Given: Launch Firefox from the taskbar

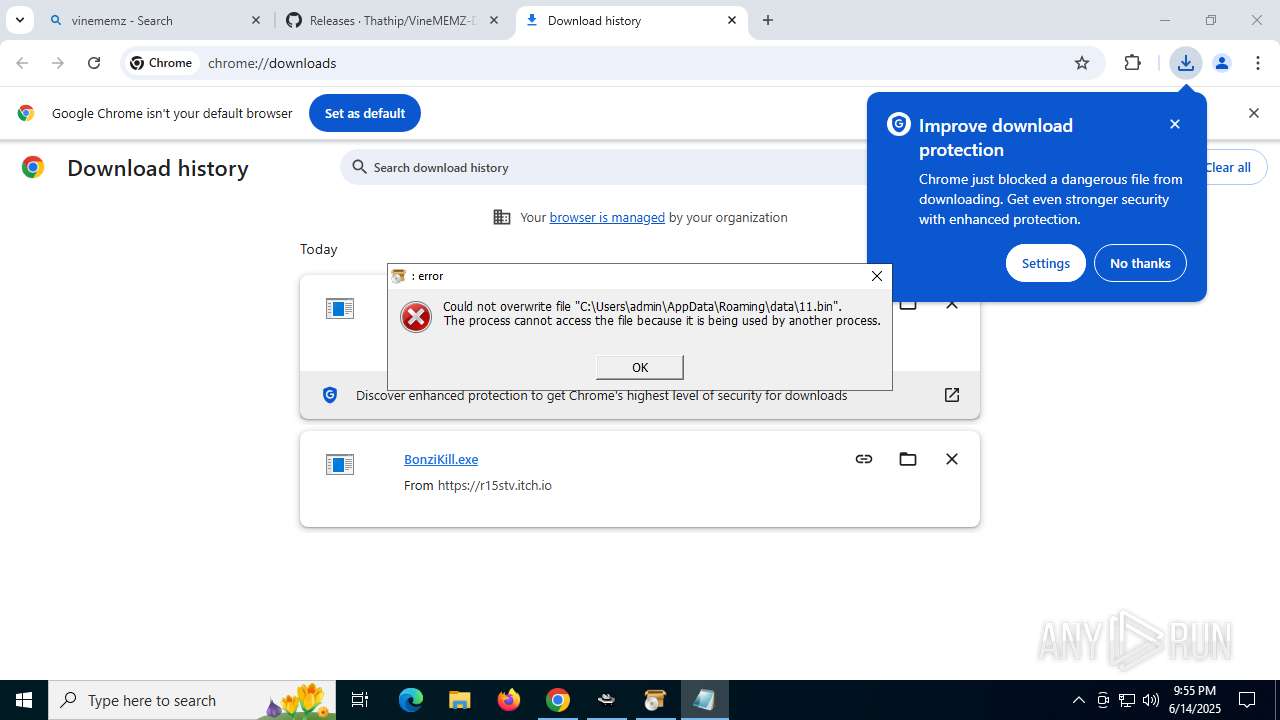Looking at the screenshot, I should coord(509,700).
